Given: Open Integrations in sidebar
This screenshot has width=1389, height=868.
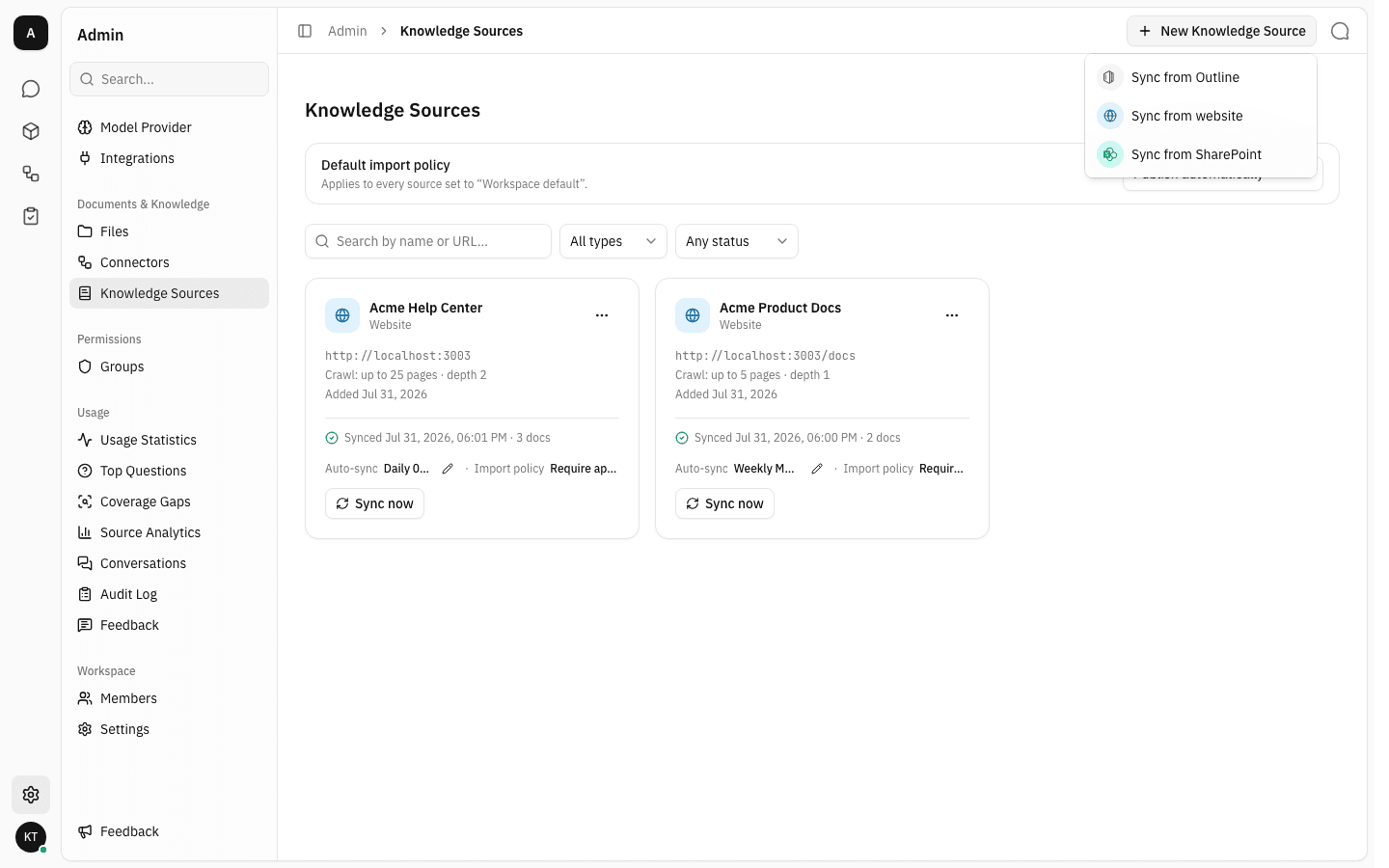Looking at the screenshot, I should click(169, 158).
